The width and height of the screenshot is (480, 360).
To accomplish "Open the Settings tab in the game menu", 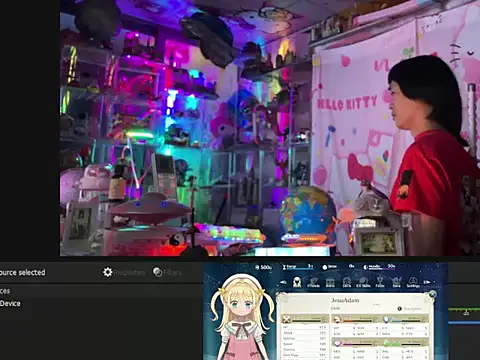I will click(413, 283).
